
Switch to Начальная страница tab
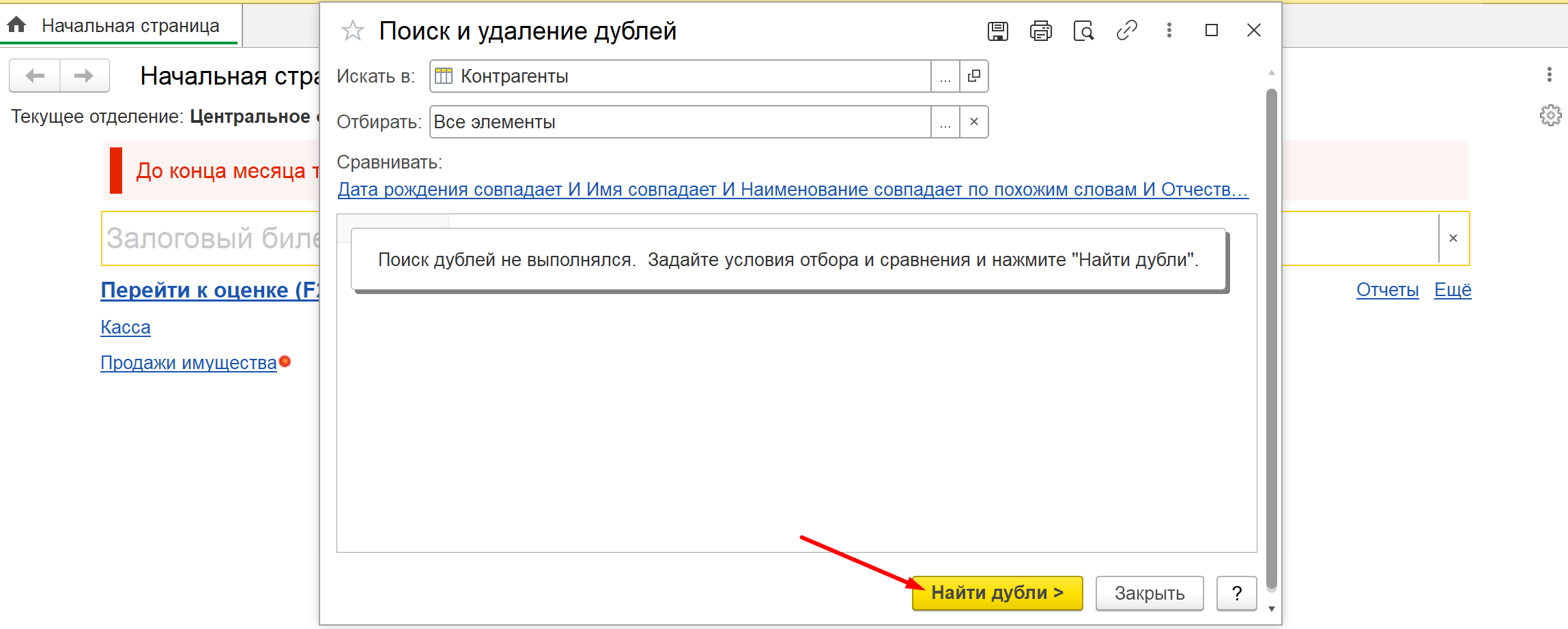(130, 25)
